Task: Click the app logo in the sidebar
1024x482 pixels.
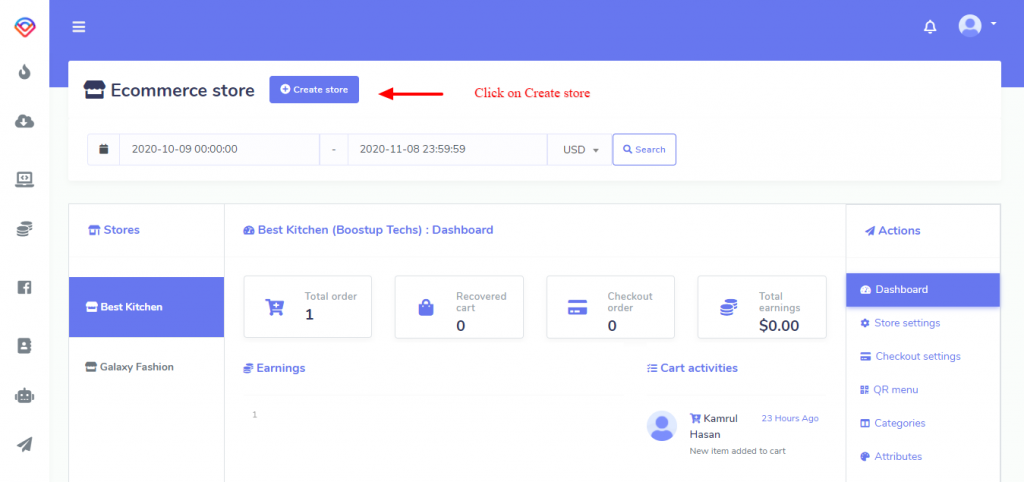Action: click(x=25, y=27)
